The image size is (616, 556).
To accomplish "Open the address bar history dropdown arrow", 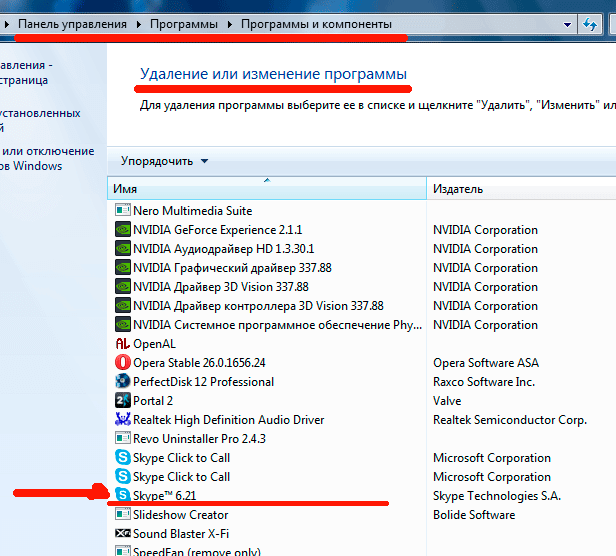I will (567, 25).
